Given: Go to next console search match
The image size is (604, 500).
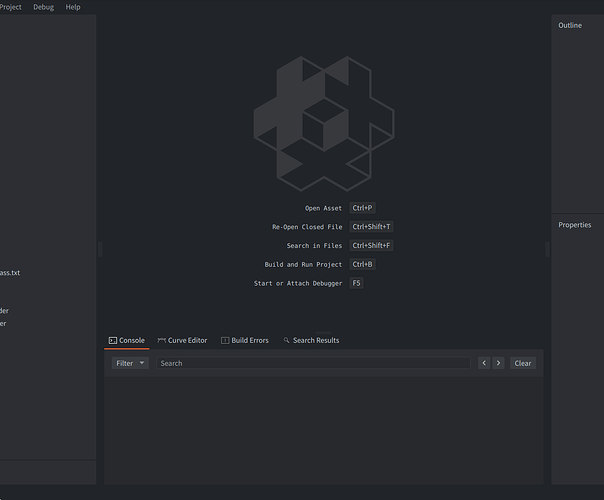Looking at the screenshot, I should (498, 363).
